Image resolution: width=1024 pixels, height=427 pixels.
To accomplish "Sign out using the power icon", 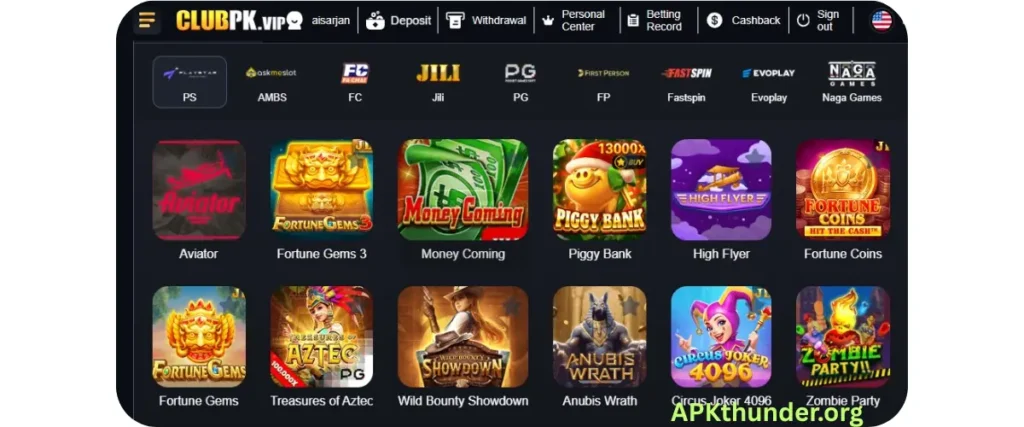I will (803, 21).
